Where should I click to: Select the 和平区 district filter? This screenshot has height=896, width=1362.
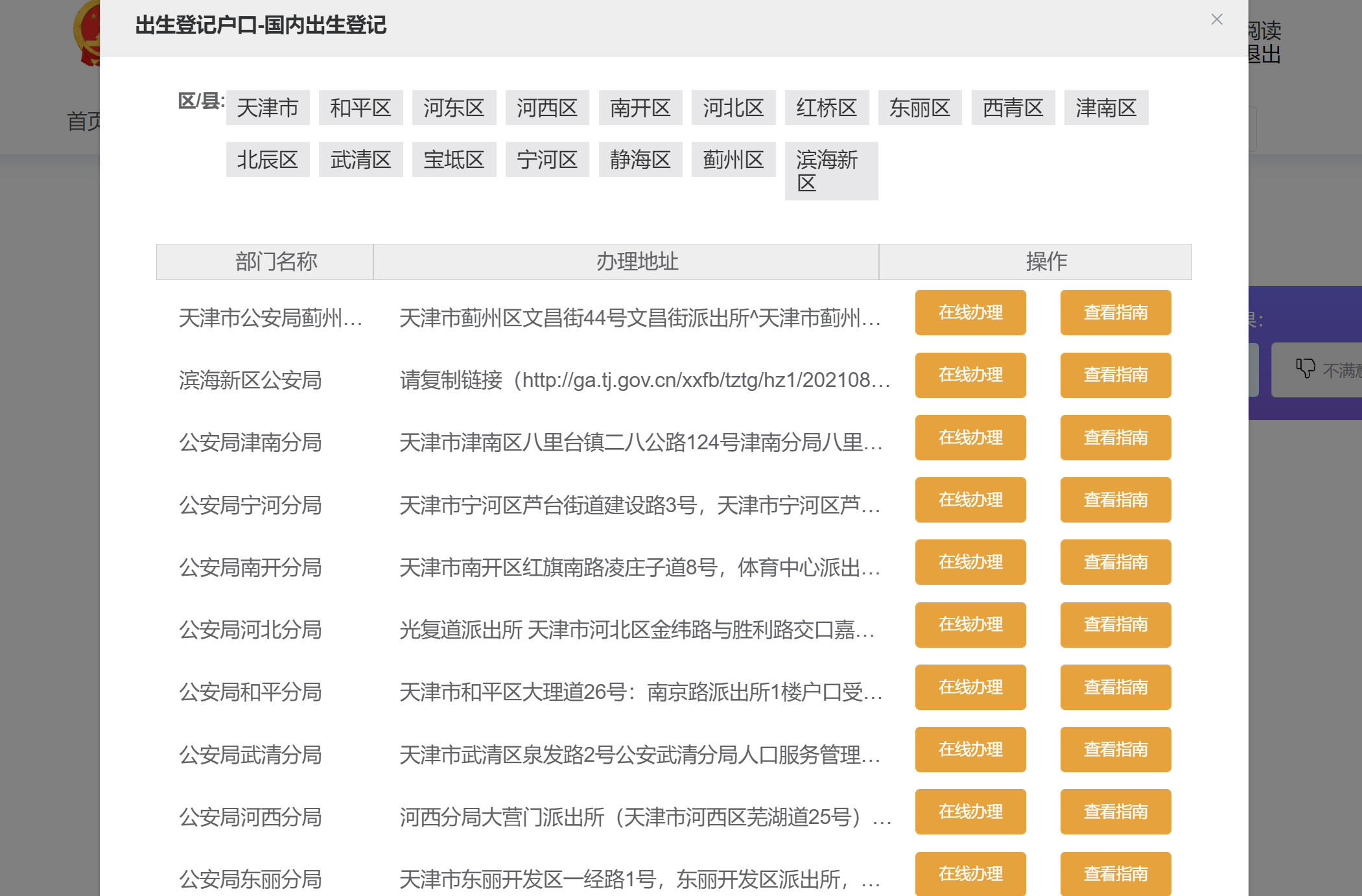coord(360,108)
